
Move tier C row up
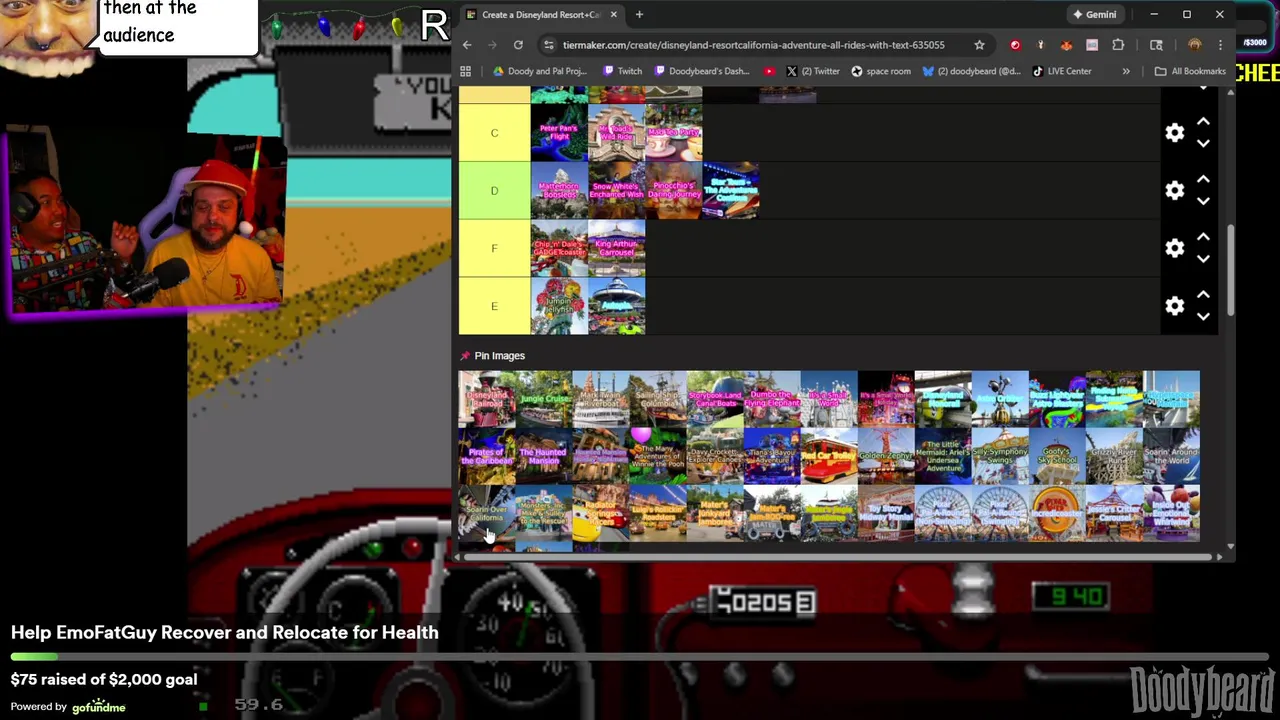point(1203,122)
